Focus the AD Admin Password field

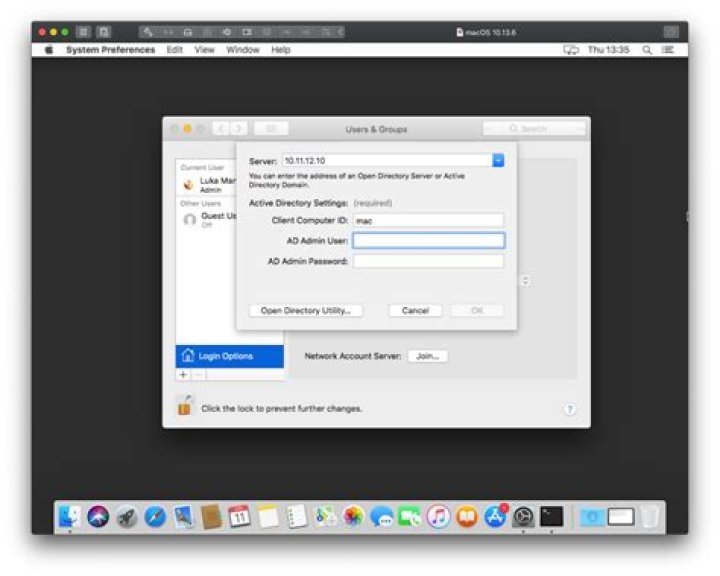[428, 261]
